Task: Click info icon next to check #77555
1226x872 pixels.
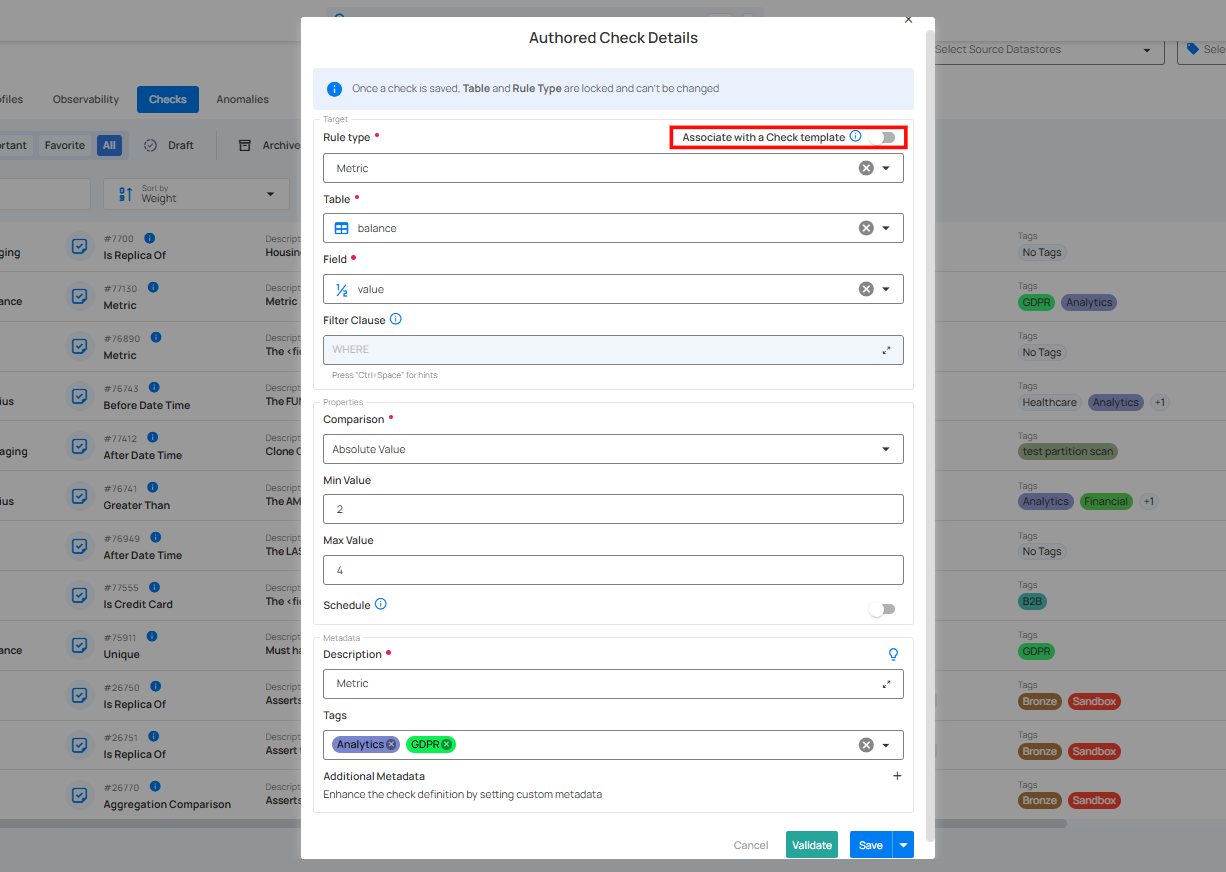Action: pyautogui.click(x=155, y=587)
